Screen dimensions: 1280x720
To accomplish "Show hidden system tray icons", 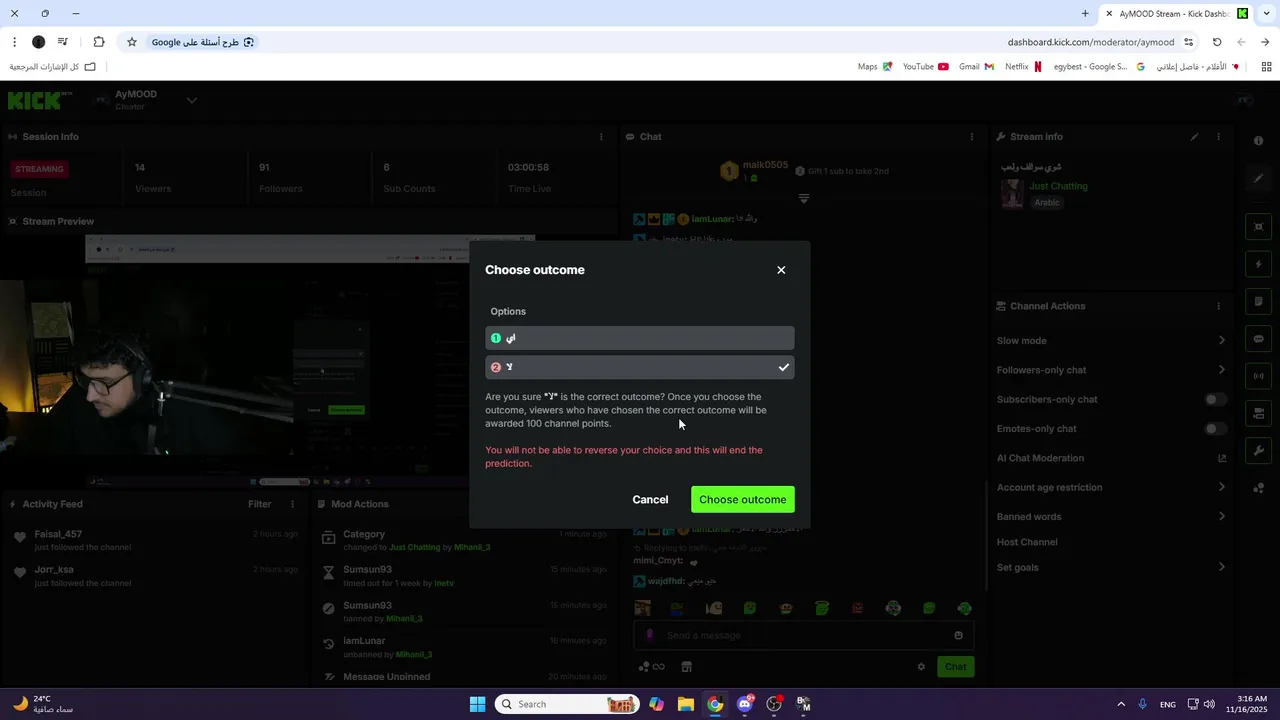I will 1120,704.
